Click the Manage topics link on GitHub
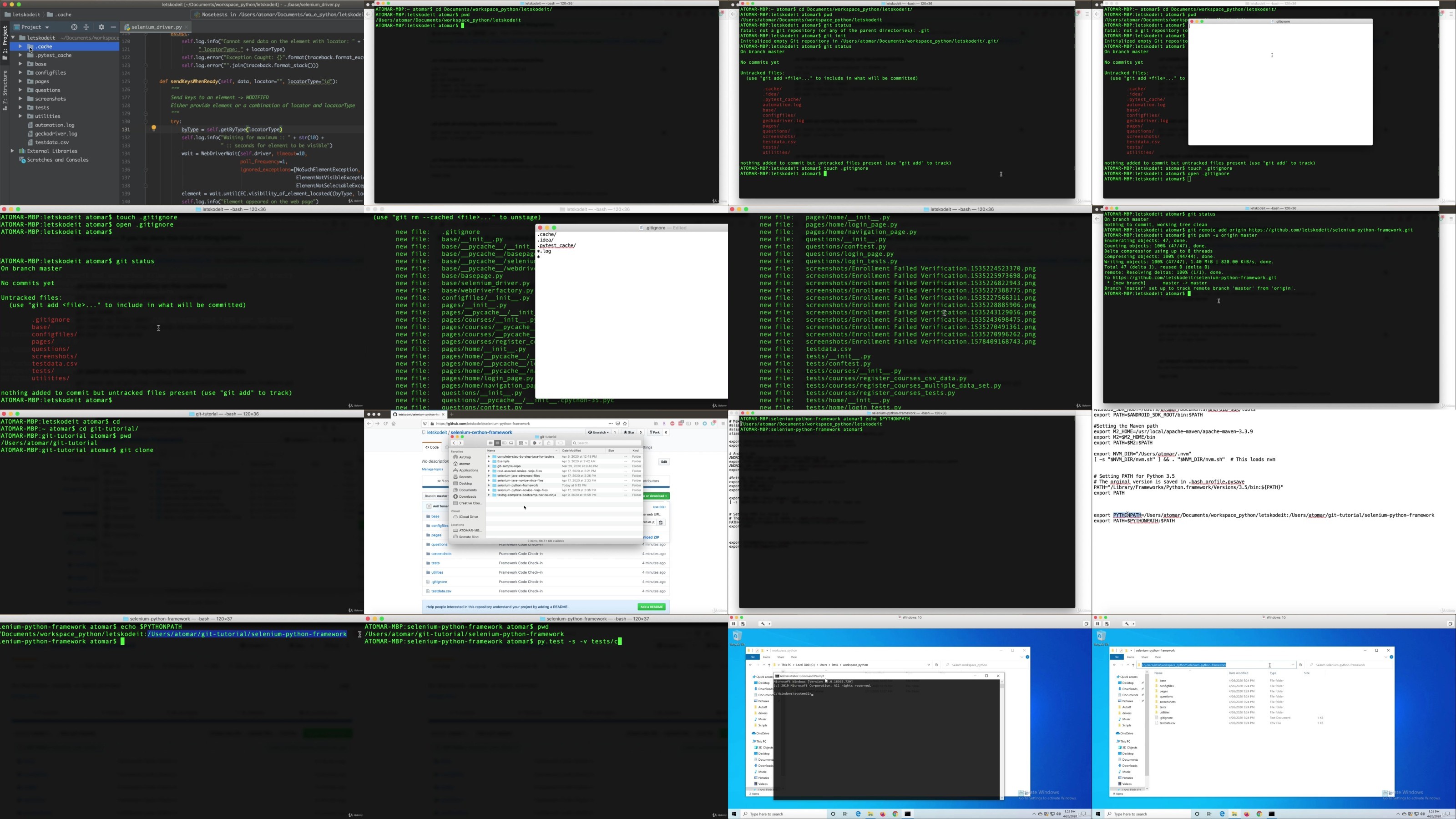1456x819 pixels. click(433, 469)
